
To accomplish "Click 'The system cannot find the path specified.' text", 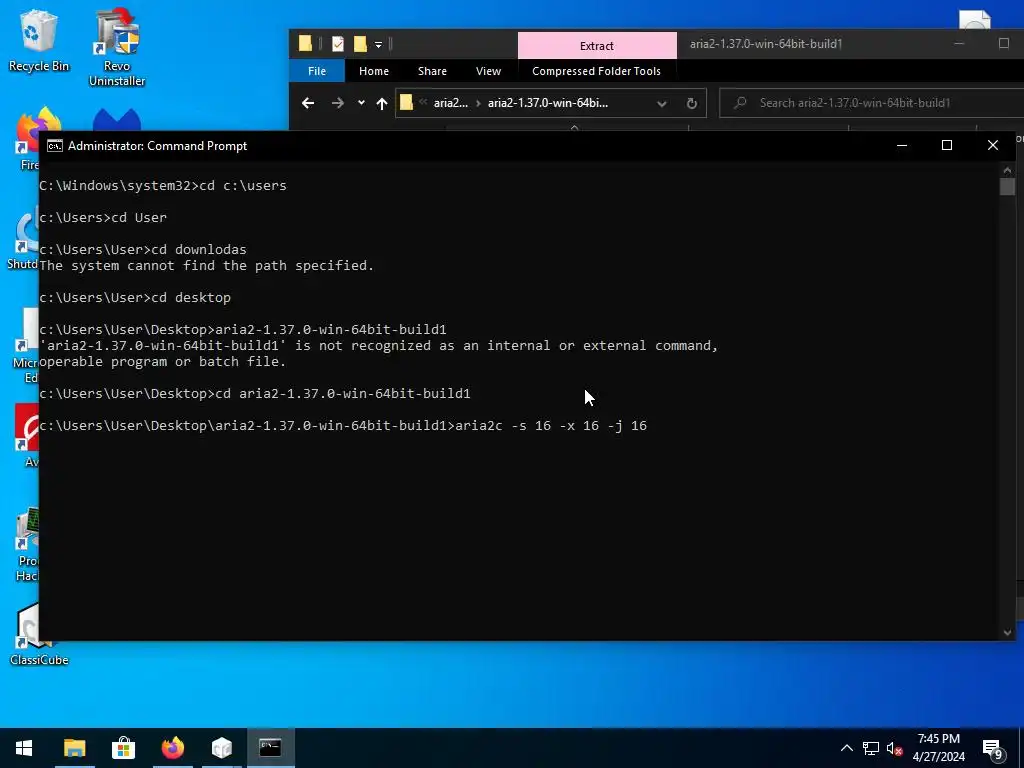I will pos(206,266).
